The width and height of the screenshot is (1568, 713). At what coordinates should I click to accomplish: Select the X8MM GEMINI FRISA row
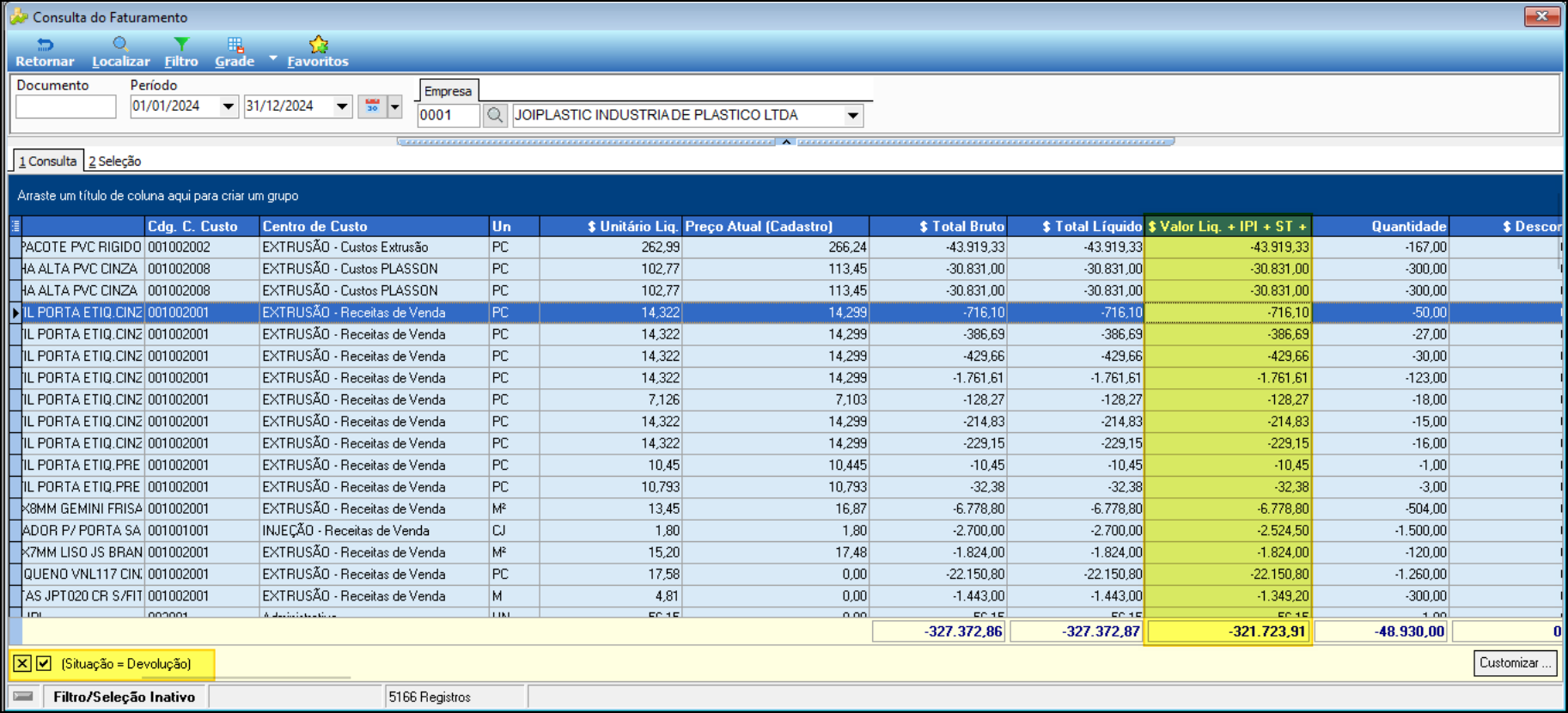coord(785,509)
